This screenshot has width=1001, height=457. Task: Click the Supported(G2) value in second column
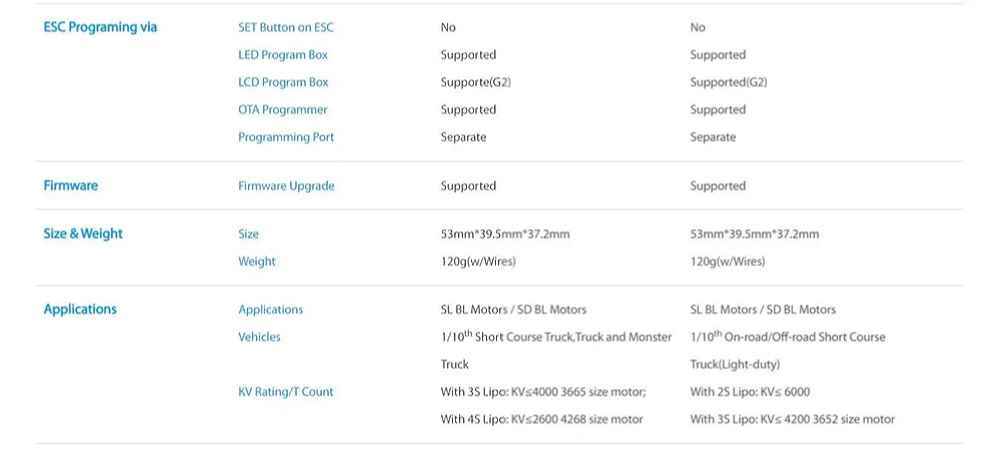click(x=728, y=82)
